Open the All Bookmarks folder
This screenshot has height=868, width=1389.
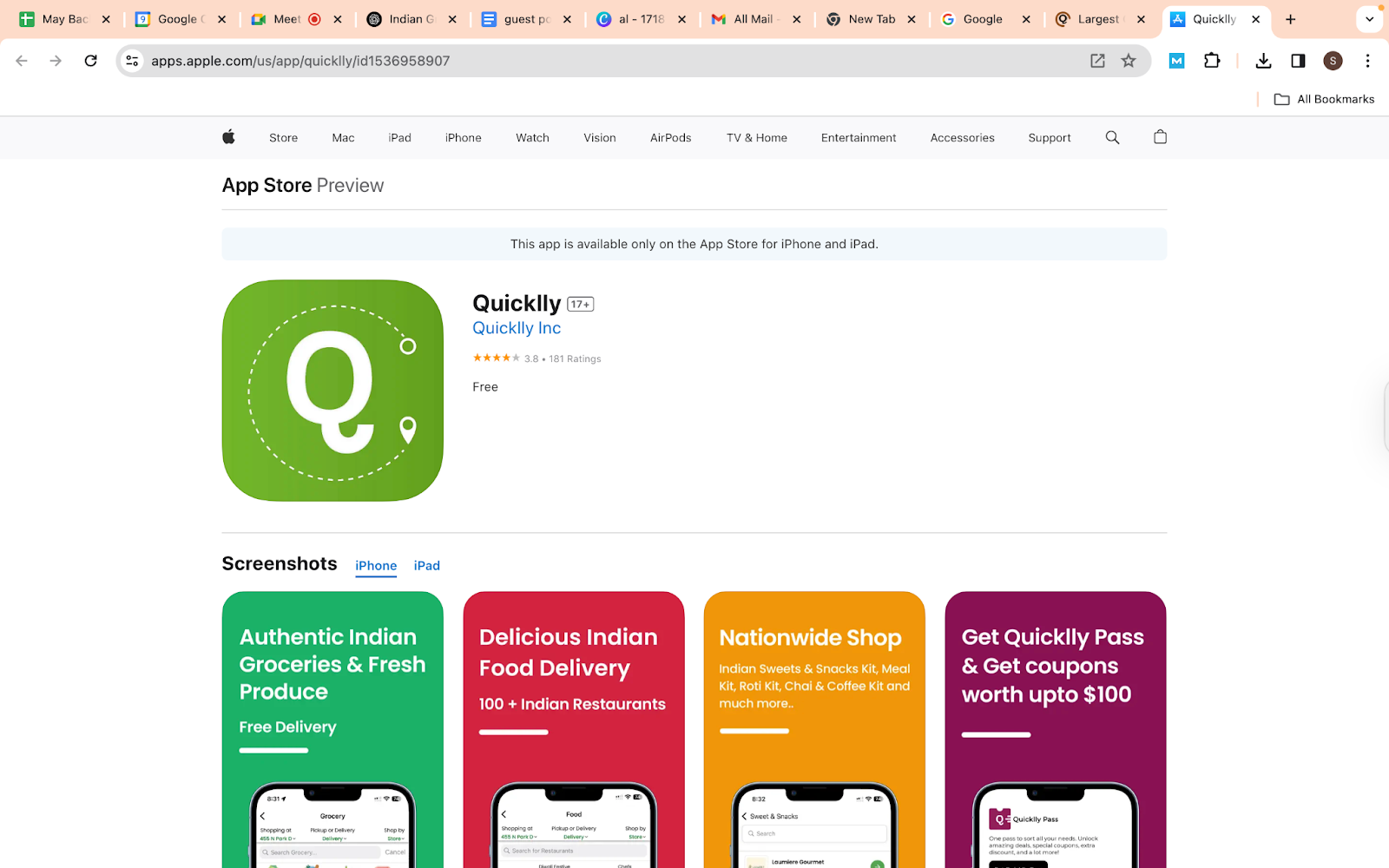1324,99
